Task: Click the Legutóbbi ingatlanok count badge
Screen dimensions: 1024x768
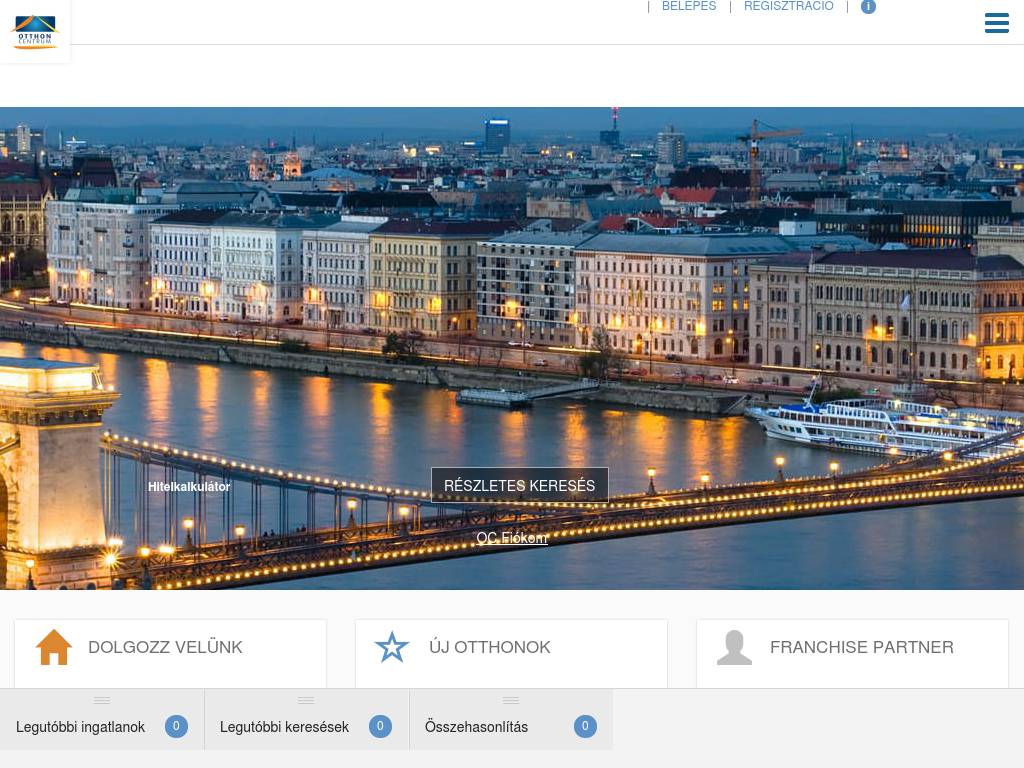Action: [176, 727]
